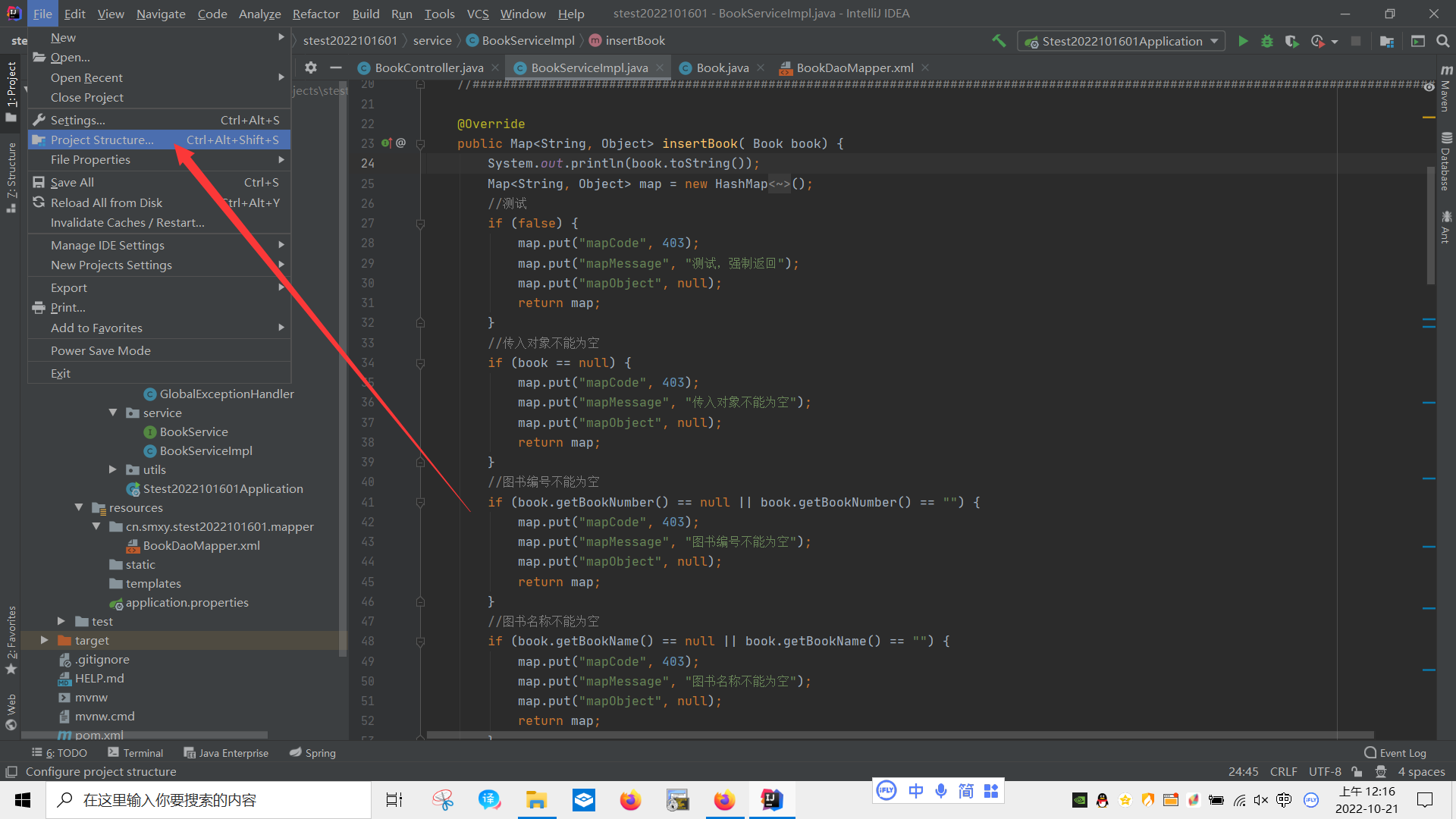Viewport: 1456px width, 819px height.
Task: Run with Coverage shield icon
Action: click(1291, 41)
